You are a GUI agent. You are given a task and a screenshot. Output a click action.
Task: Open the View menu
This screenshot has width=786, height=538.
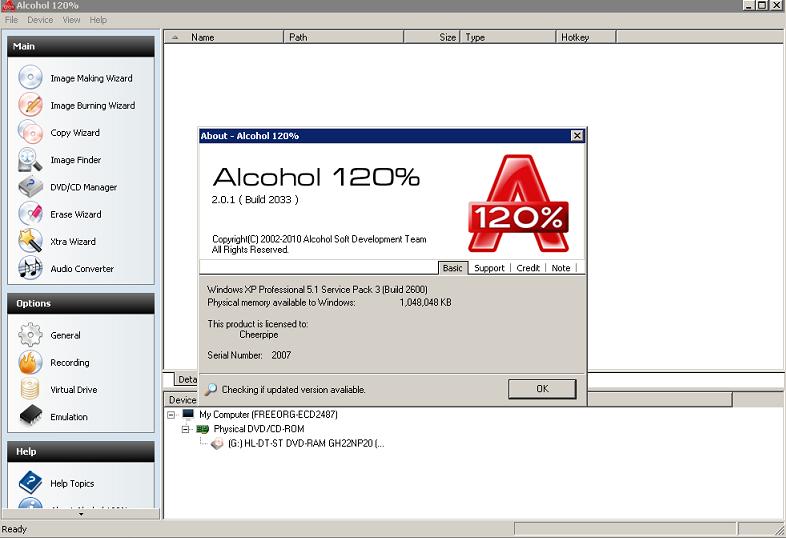pos(71,20)
